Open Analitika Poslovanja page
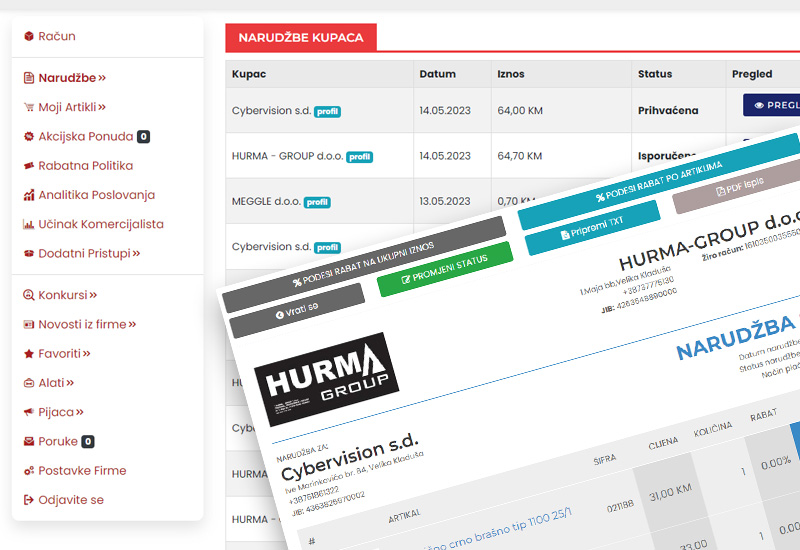Viewport: 800px width, 550px height. [96, 195]
